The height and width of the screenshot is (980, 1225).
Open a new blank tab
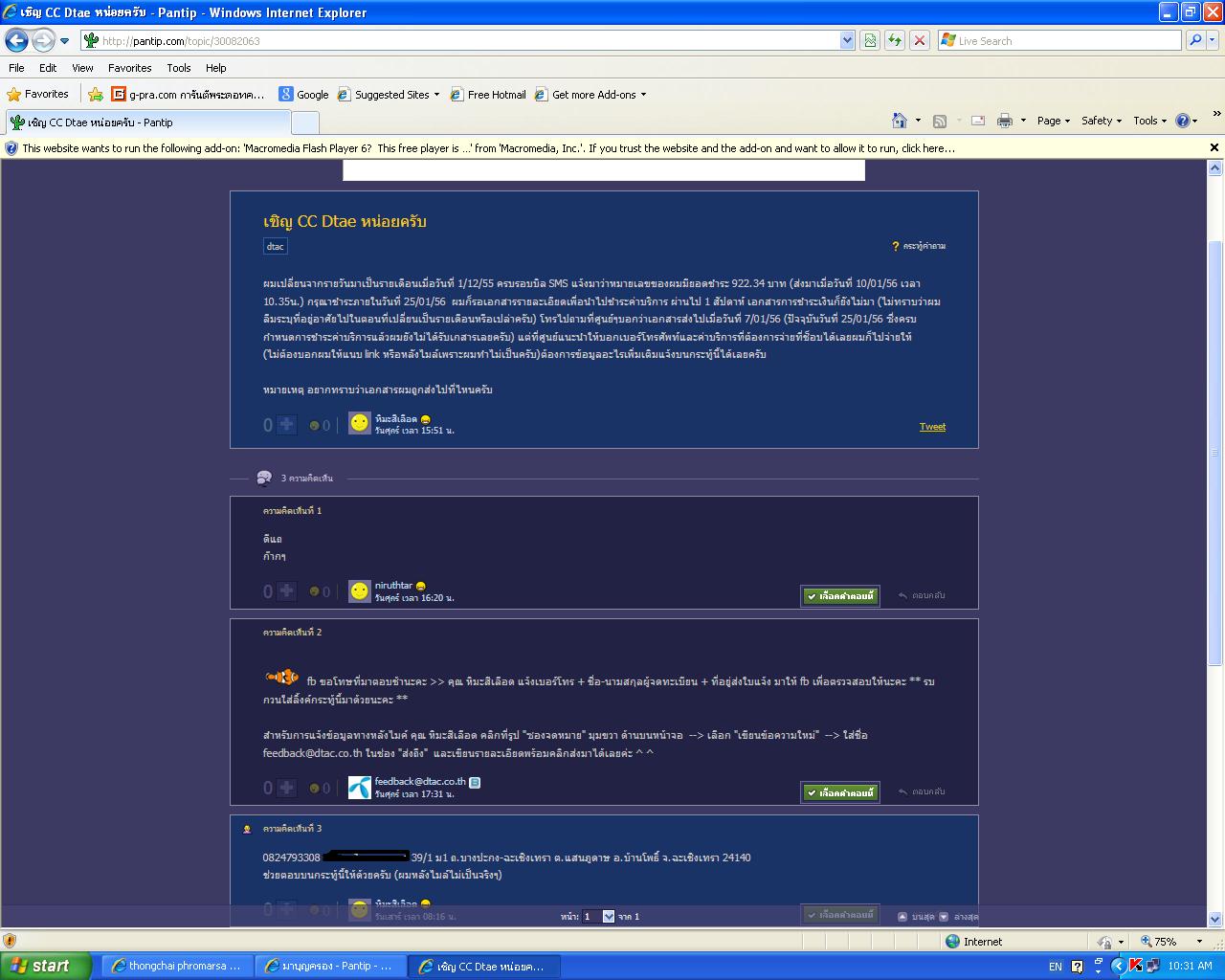[305, 122]
